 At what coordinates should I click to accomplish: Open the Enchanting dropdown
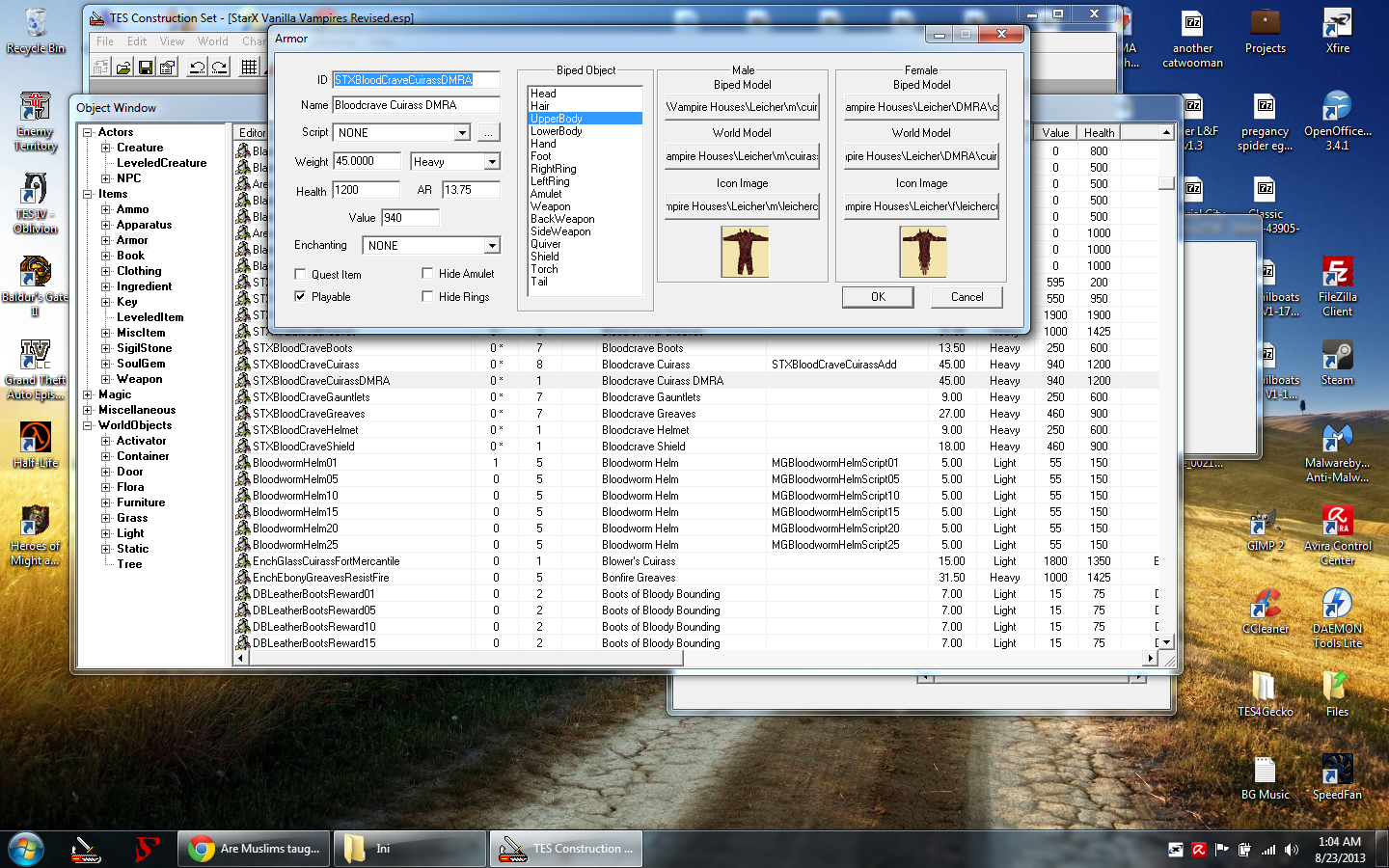[x=492, y=246]
